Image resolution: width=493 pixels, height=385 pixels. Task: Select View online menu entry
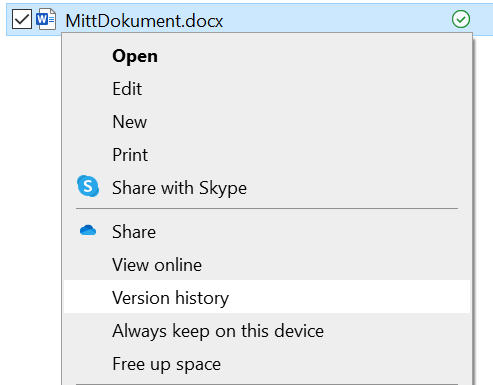[267, 265]
